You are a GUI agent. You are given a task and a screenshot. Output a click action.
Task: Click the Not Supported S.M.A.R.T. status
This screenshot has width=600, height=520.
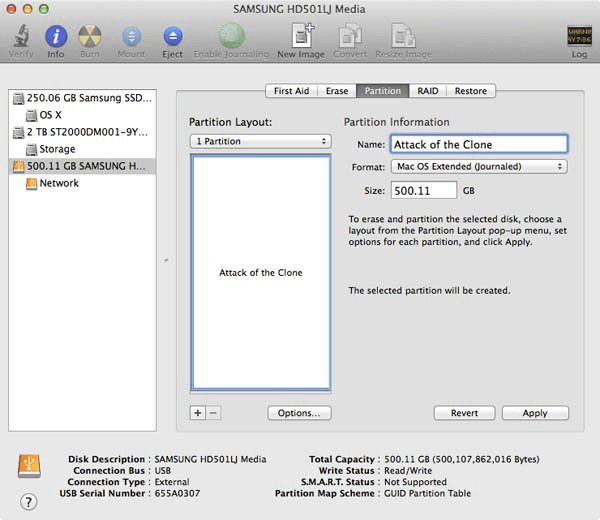pyautogui.click(x=415, y=482)
